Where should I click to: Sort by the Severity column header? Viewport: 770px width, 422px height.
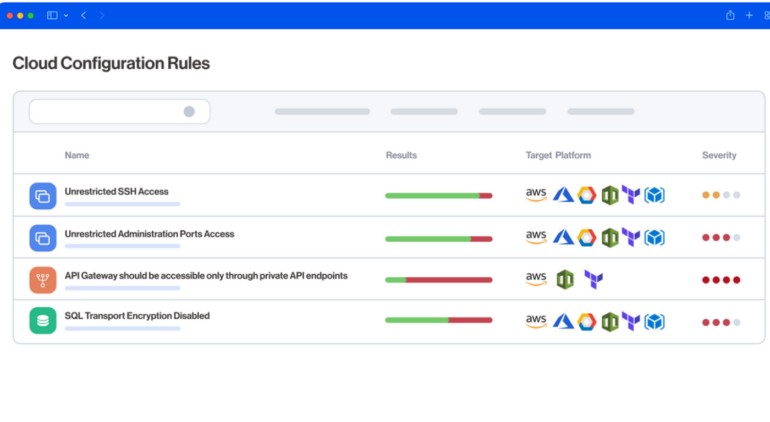(719, 155)
